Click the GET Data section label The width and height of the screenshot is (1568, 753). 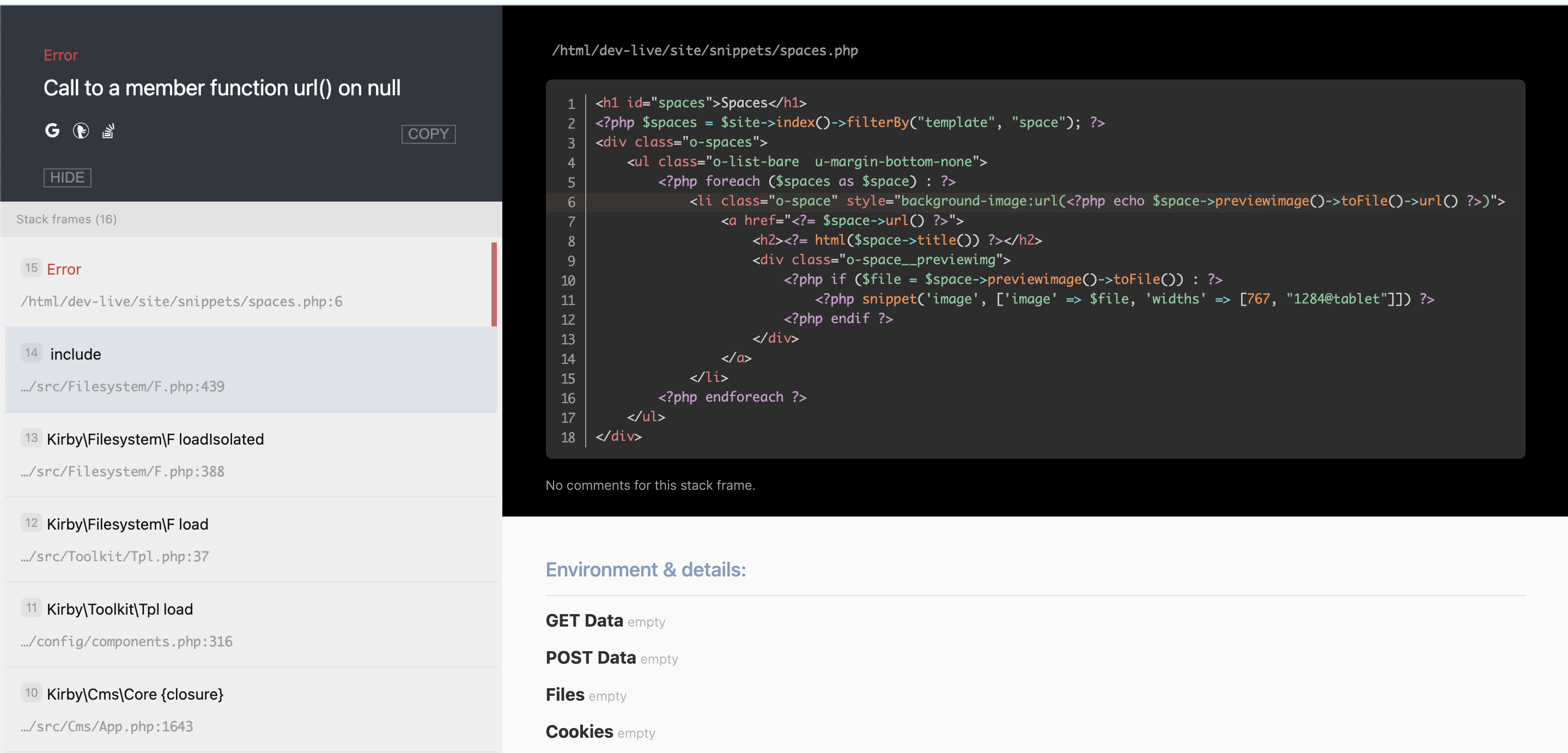point(584,620)
